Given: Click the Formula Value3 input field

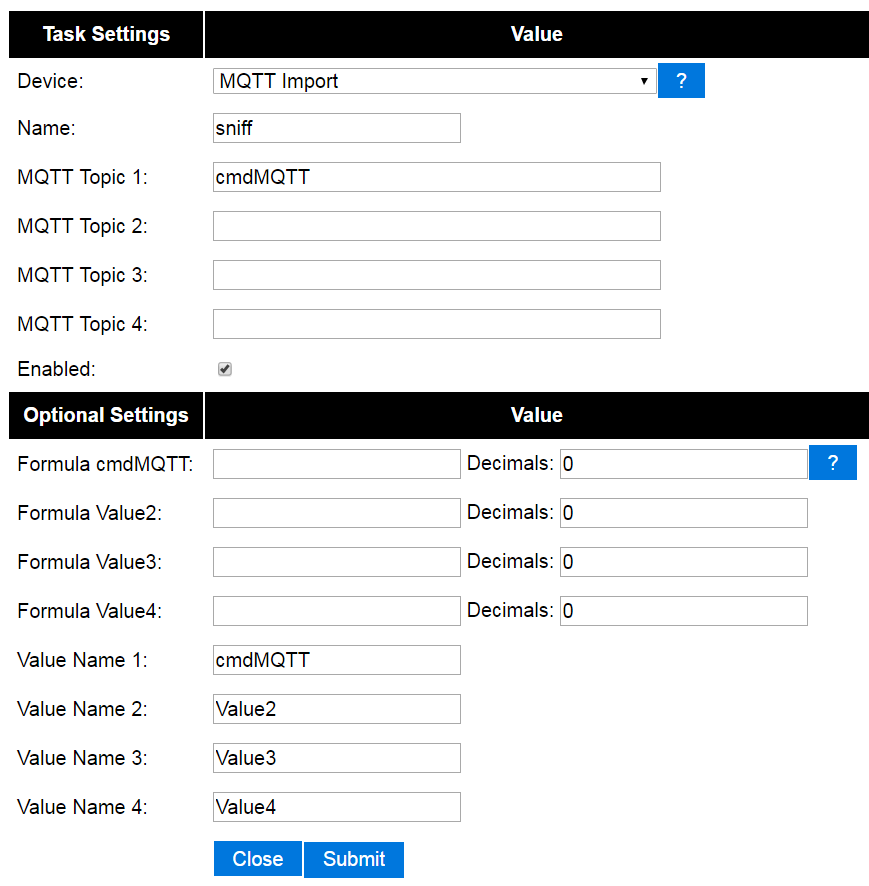Looking at the screenshot, I should click(337, 562).
